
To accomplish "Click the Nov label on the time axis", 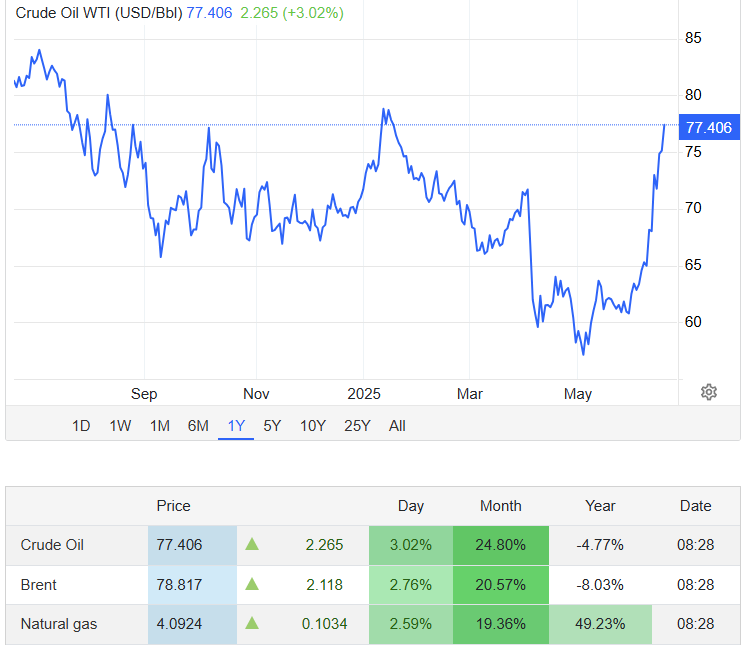I will 256,394.
